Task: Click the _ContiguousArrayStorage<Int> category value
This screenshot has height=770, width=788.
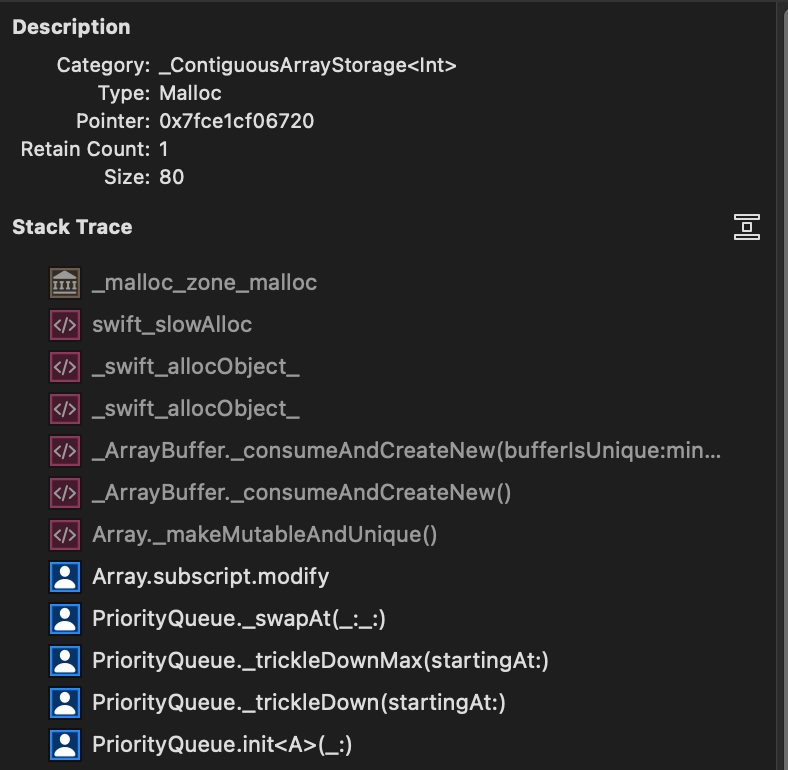Action: [308, 65]
